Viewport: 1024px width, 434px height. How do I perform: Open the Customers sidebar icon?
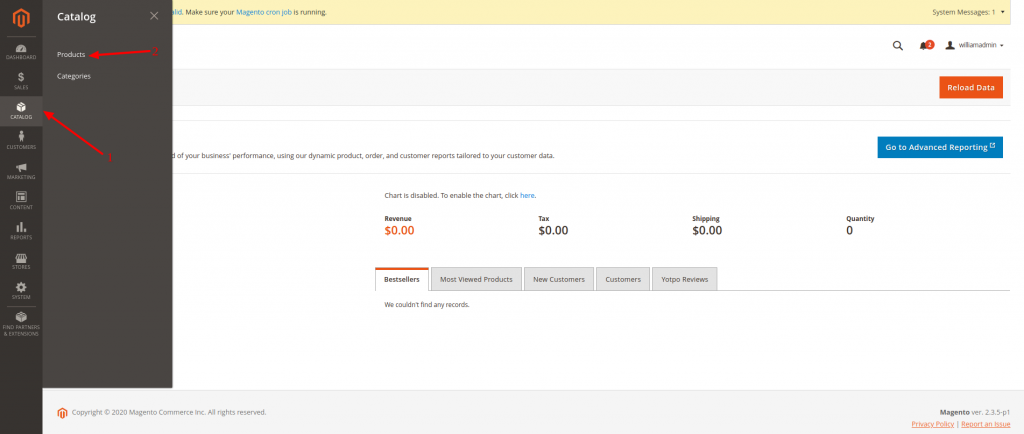21,140
